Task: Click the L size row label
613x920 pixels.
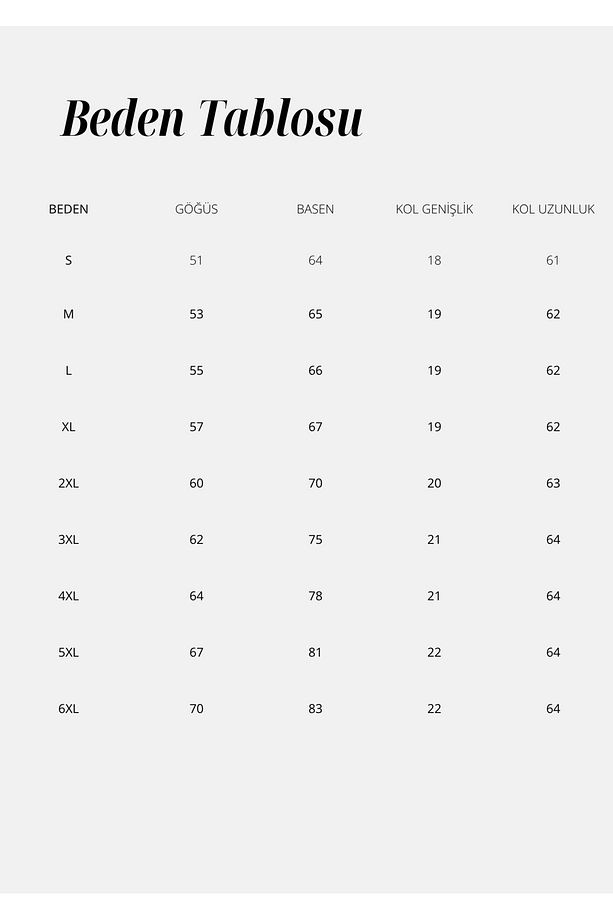Action: (x=69, y=371)
